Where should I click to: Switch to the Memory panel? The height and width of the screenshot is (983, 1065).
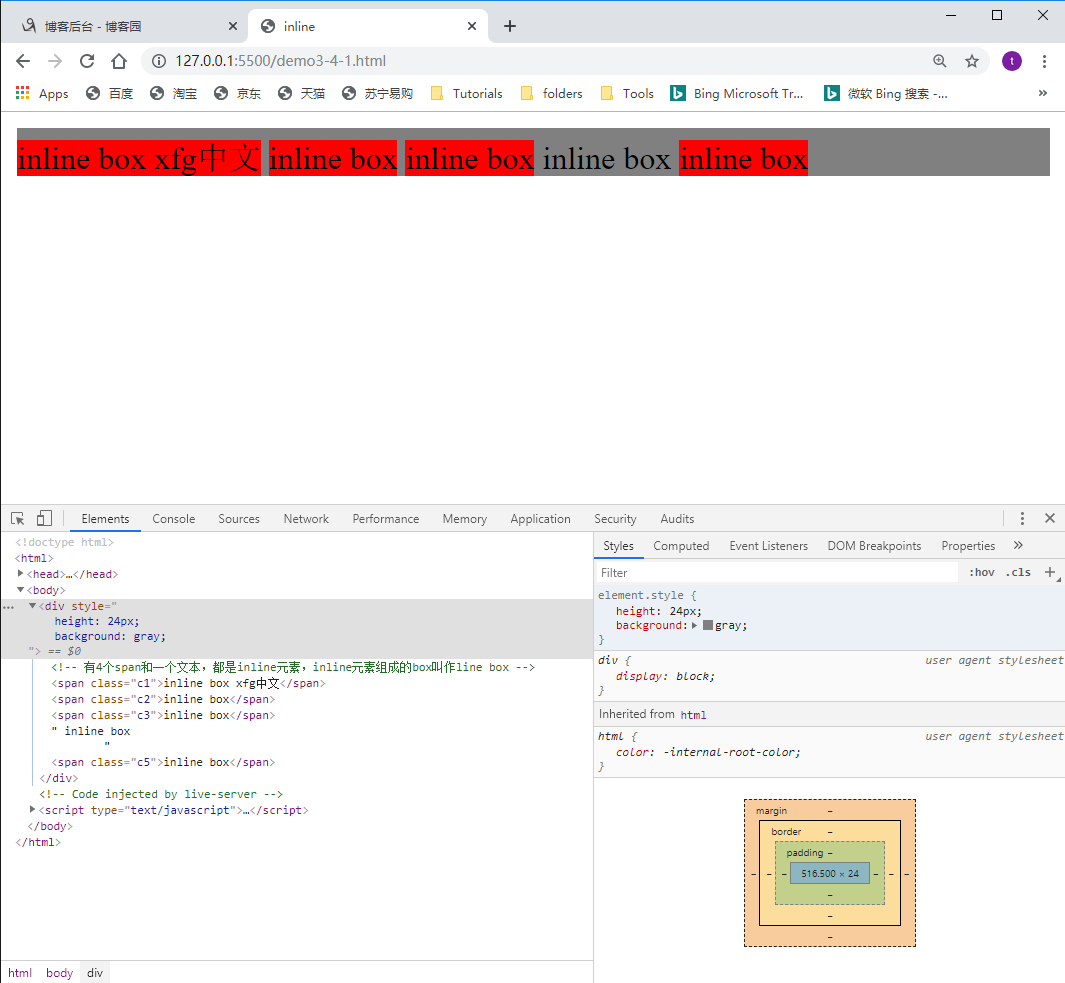pos(465,519)
